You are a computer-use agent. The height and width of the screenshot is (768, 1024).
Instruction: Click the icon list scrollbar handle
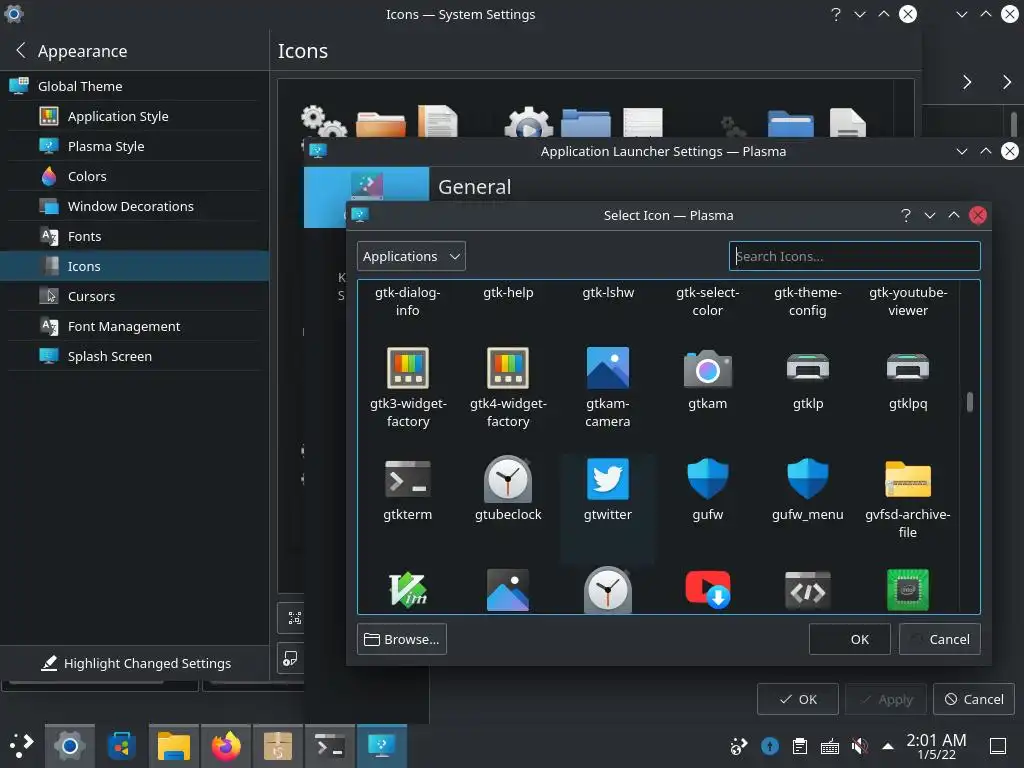970,402
